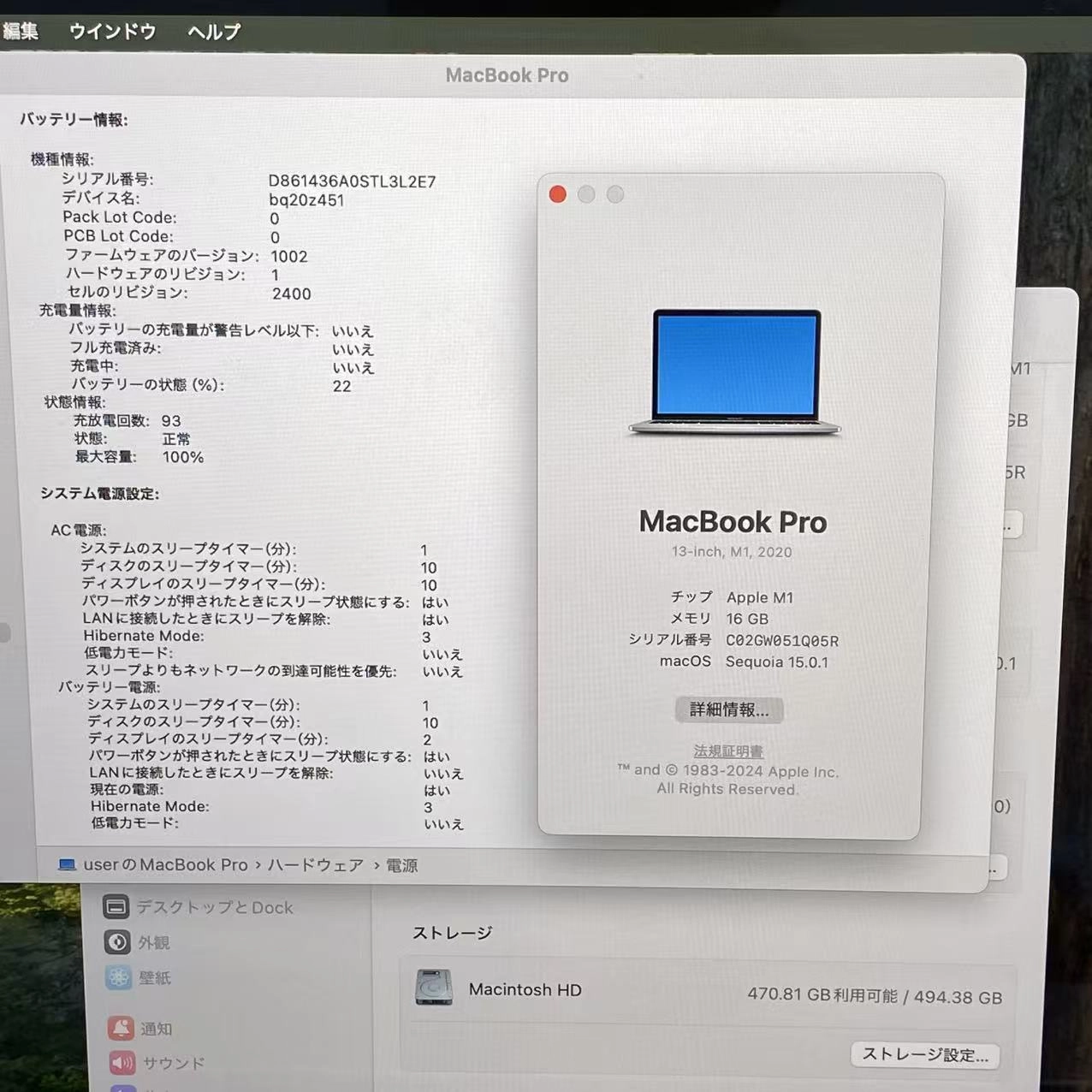Select serial number C02GW051Q05R
The image size is (1092, 1092).
[x=782, y=640]
